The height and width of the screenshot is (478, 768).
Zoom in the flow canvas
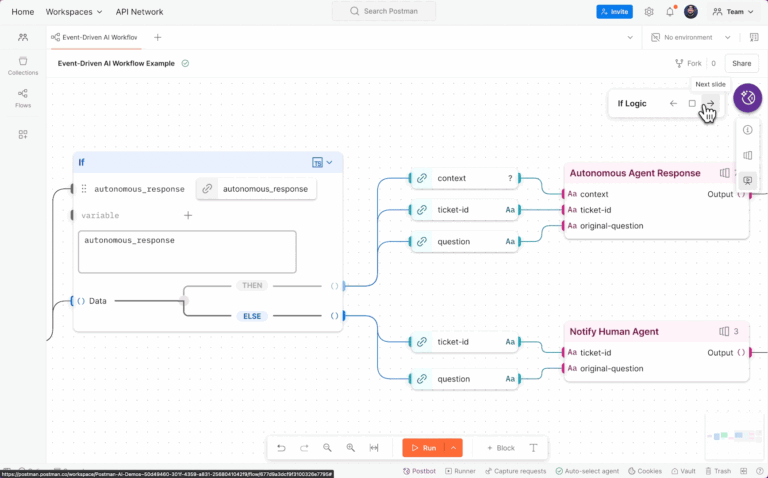pos(351,448)
